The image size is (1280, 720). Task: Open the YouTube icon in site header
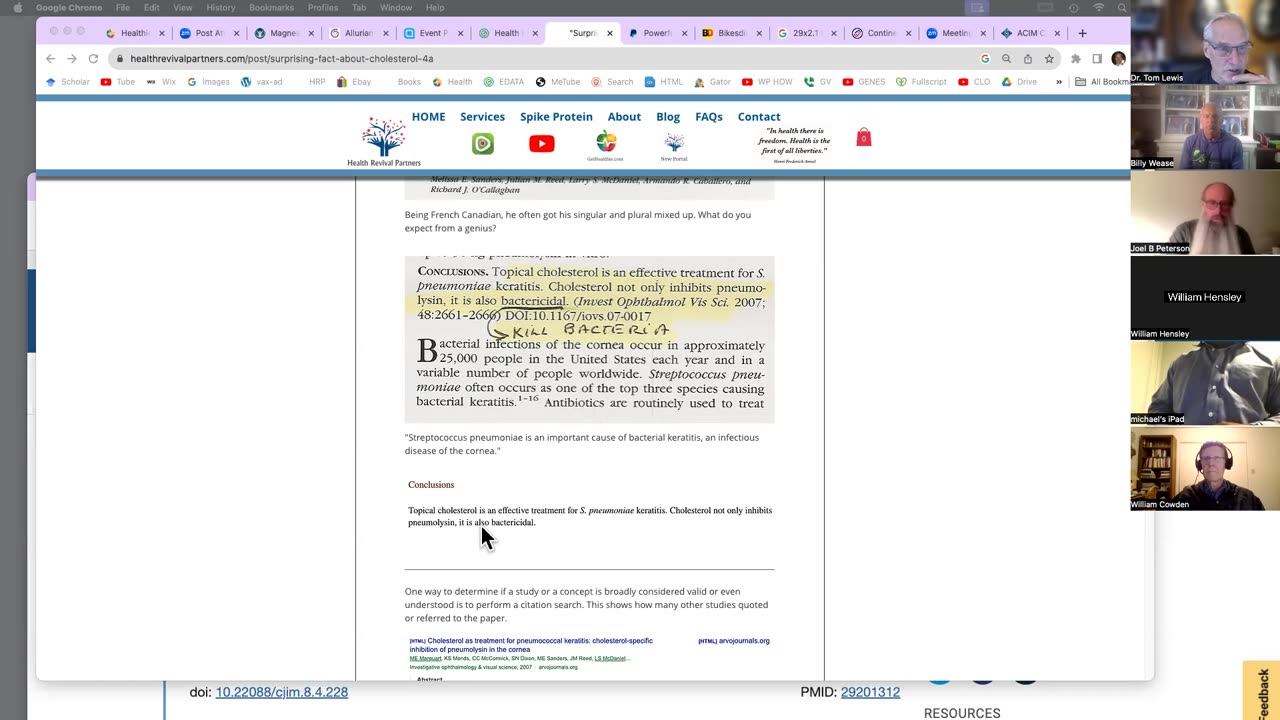(x=542, y=144)
